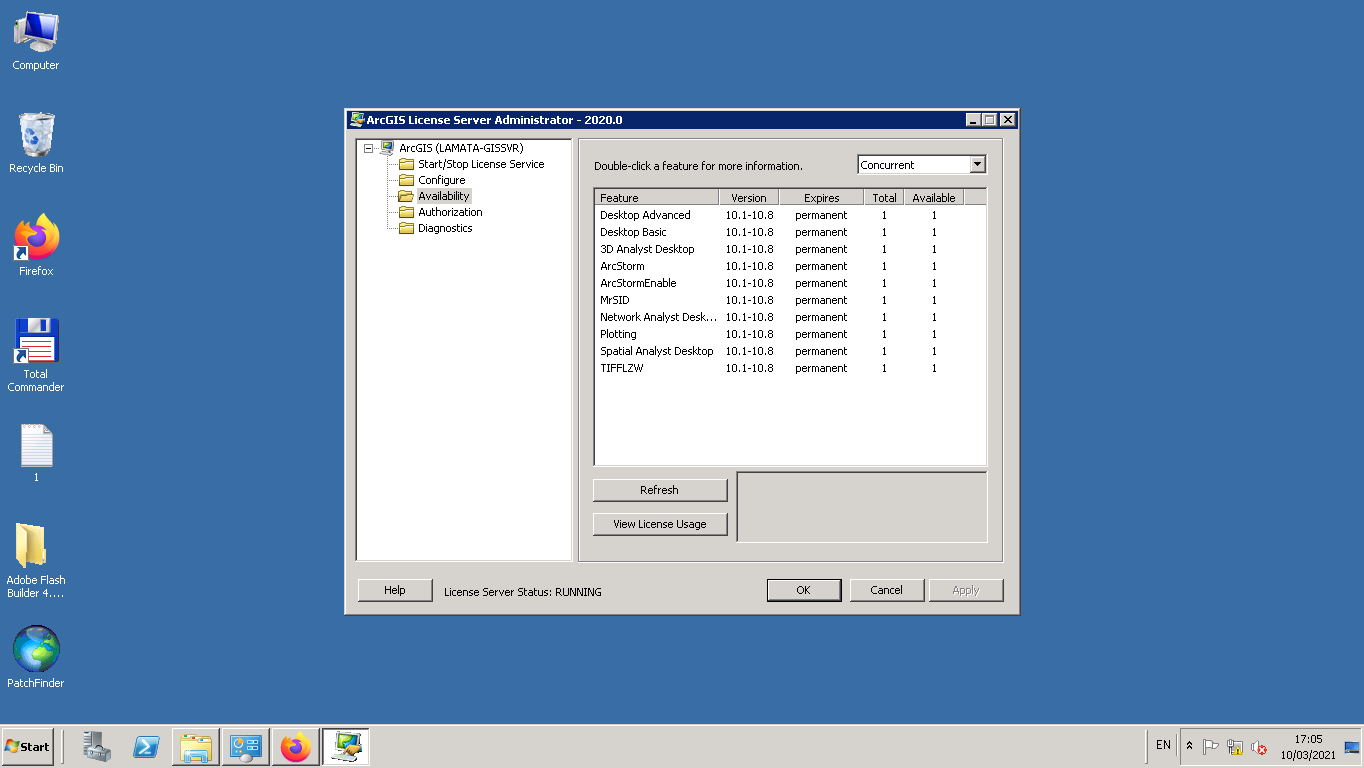Select the MrSID feature row
This screenshot has height=768, width=1364.
[x=790, y=300]
